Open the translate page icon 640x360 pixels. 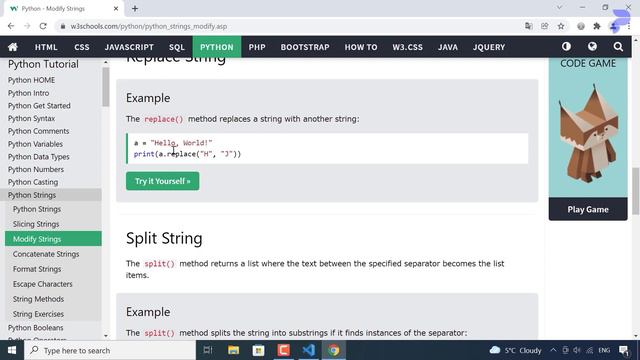529,26
